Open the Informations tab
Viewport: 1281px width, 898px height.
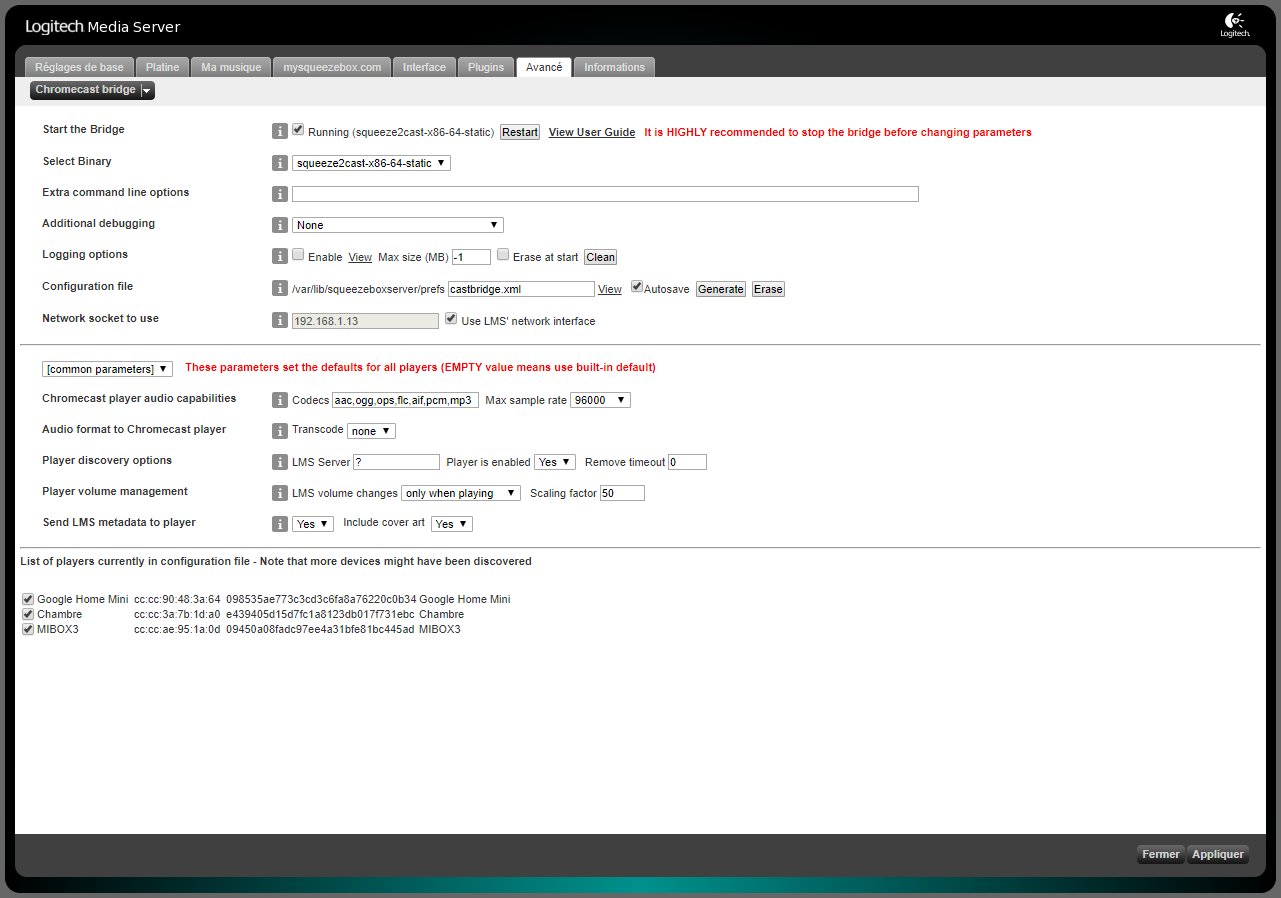(x=615, y=67)
